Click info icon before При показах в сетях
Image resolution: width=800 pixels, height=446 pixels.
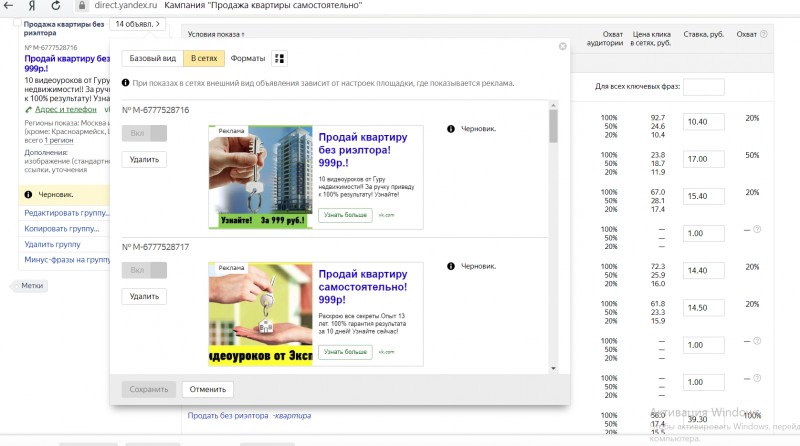tap(126, 83)
